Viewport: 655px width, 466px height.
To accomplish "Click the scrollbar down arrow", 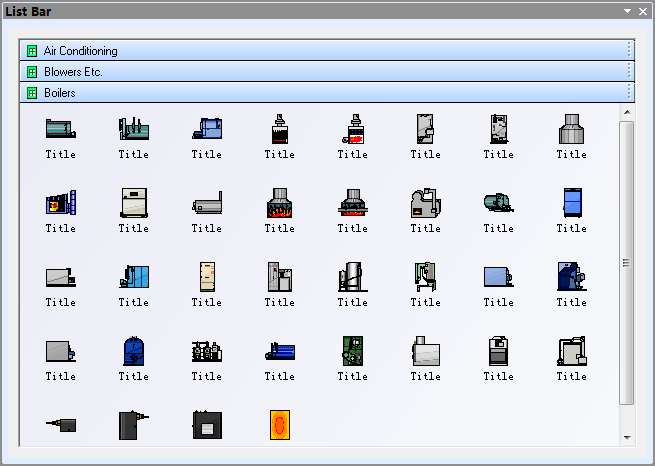I will coord(627,437).
